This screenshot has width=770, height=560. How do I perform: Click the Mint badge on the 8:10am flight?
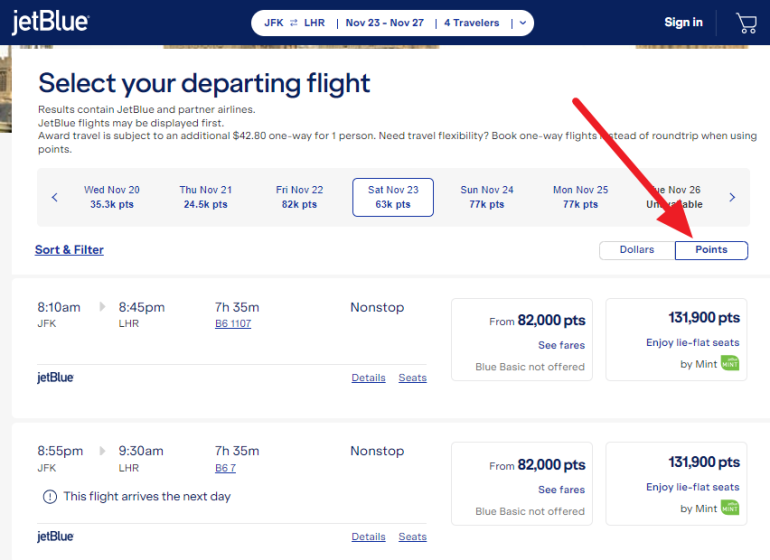(x=730, y=364)
